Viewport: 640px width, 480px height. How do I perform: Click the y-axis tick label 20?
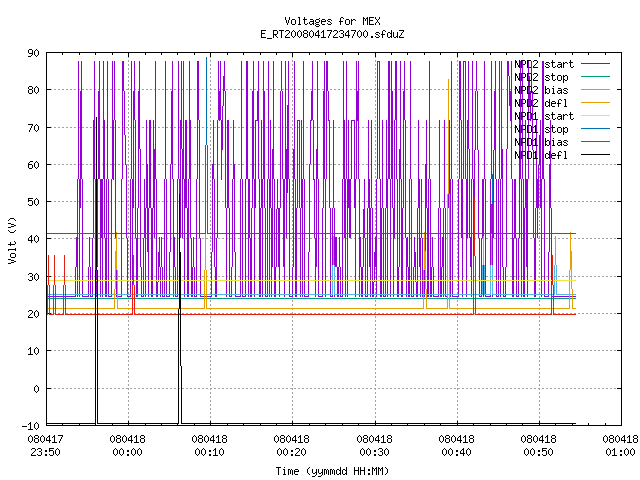point(33,314)
